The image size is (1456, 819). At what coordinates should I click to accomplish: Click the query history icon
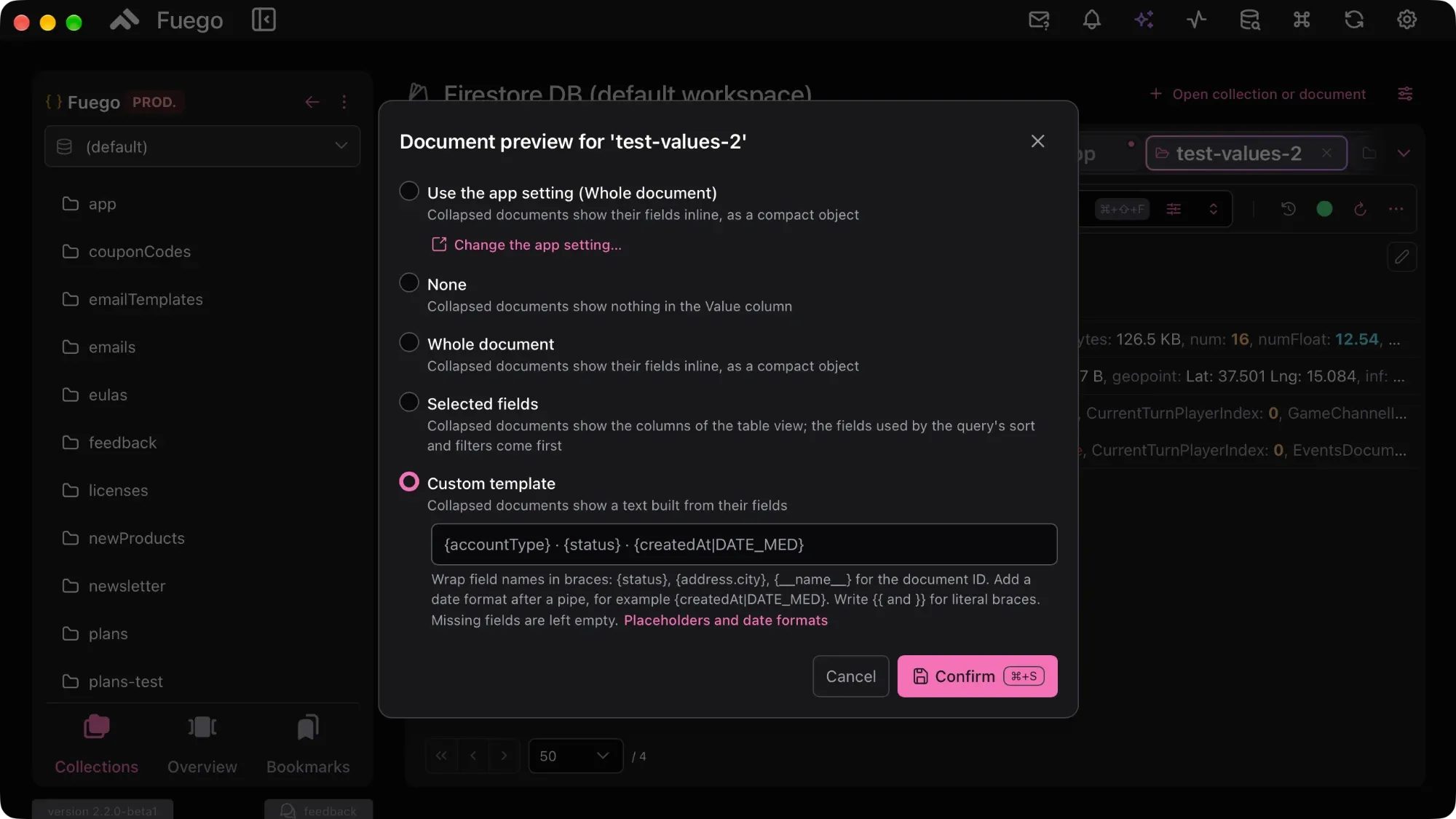pyautogui.click(x=1288, y=209)
